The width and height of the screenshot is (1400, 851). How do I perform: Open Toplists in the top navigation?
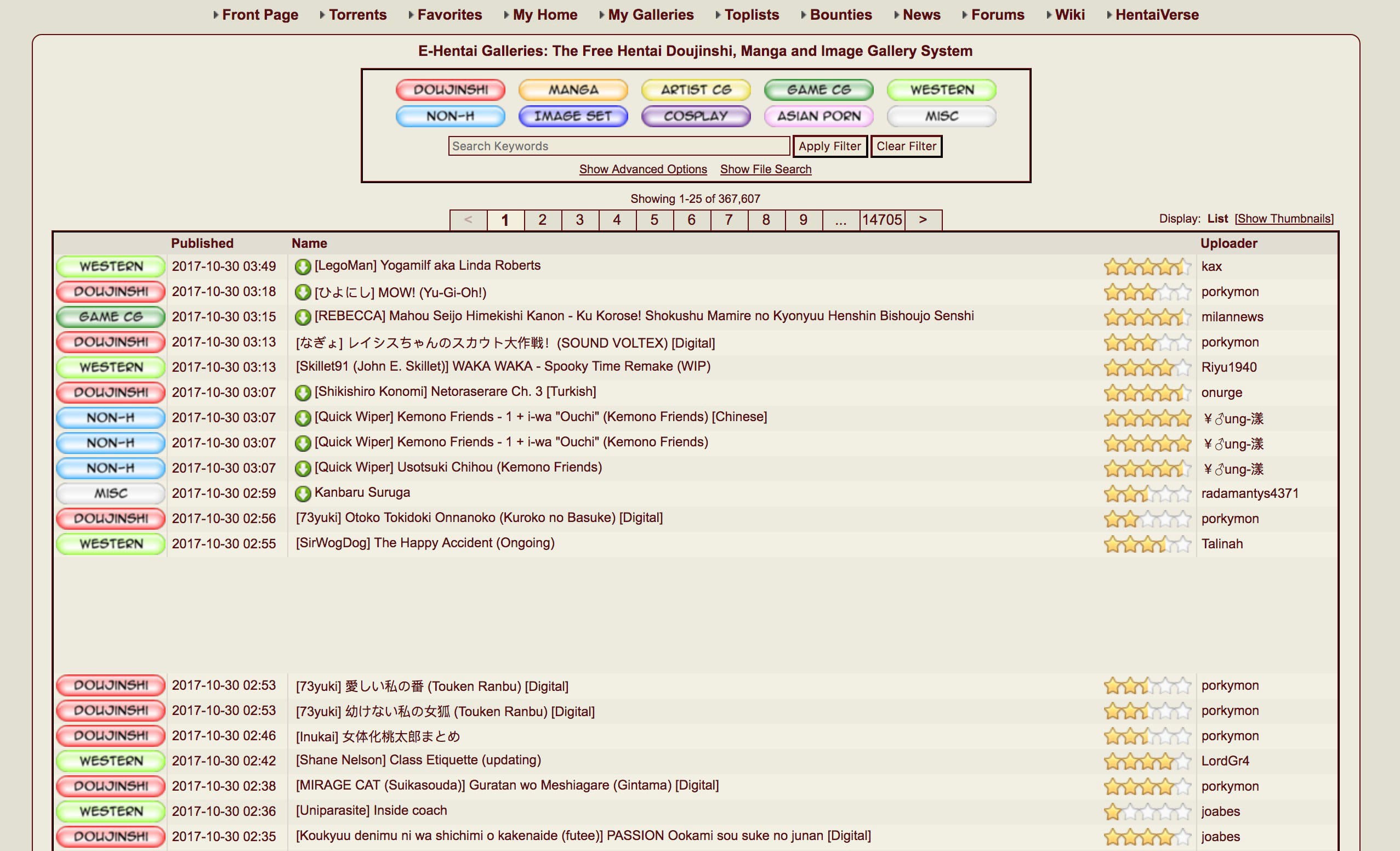752,15
